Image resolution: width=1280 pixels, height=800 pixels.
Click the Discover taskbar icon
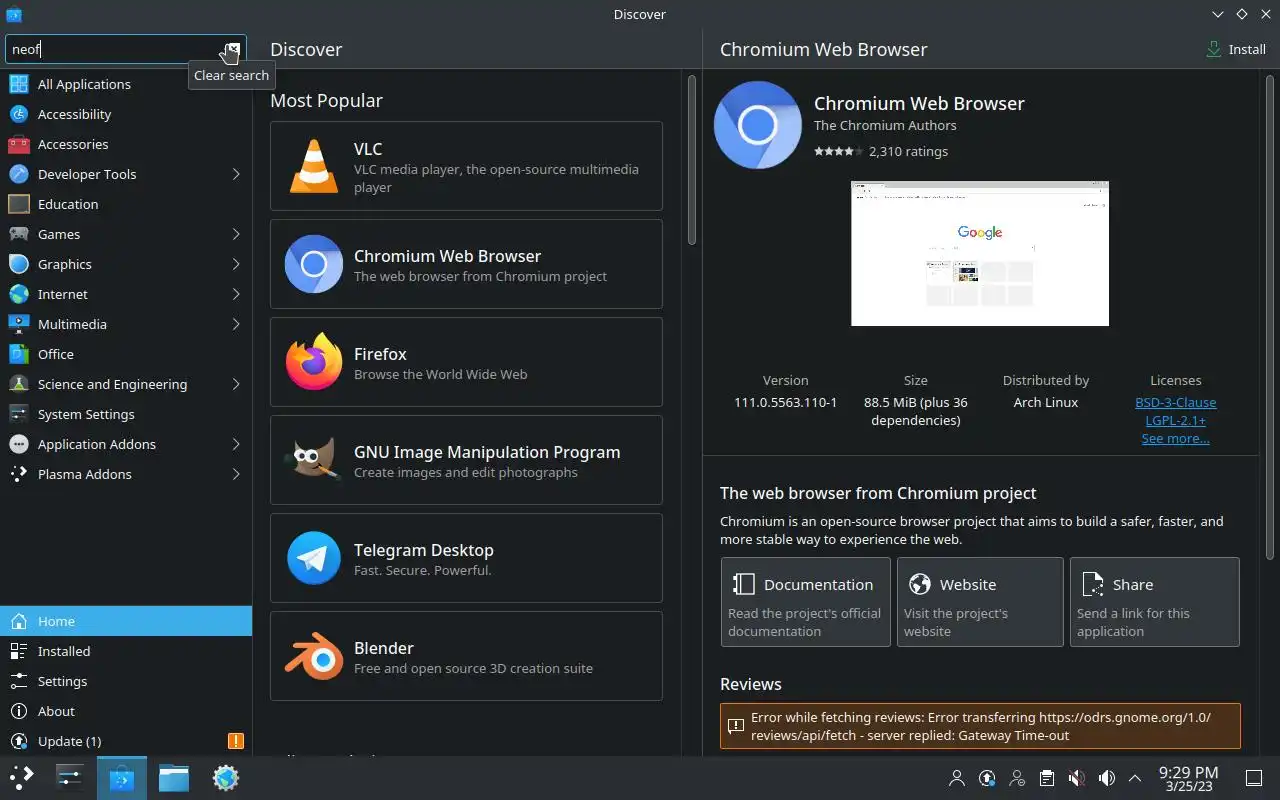coord(122,777)
